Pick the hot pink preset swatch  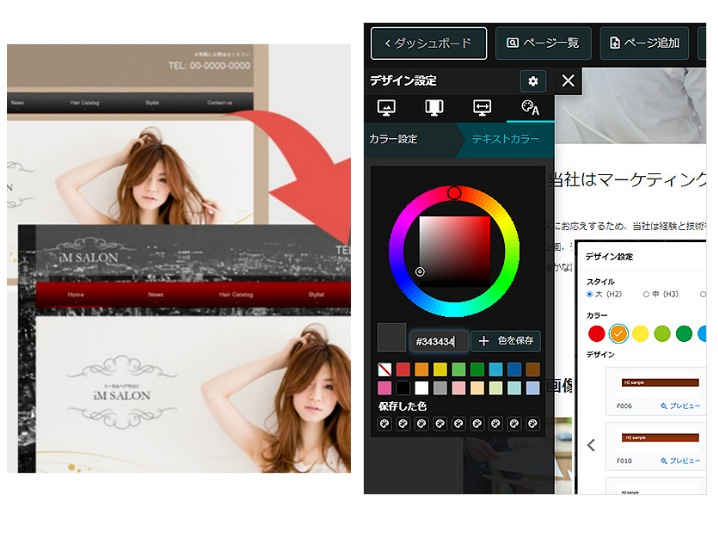(385, 388)
